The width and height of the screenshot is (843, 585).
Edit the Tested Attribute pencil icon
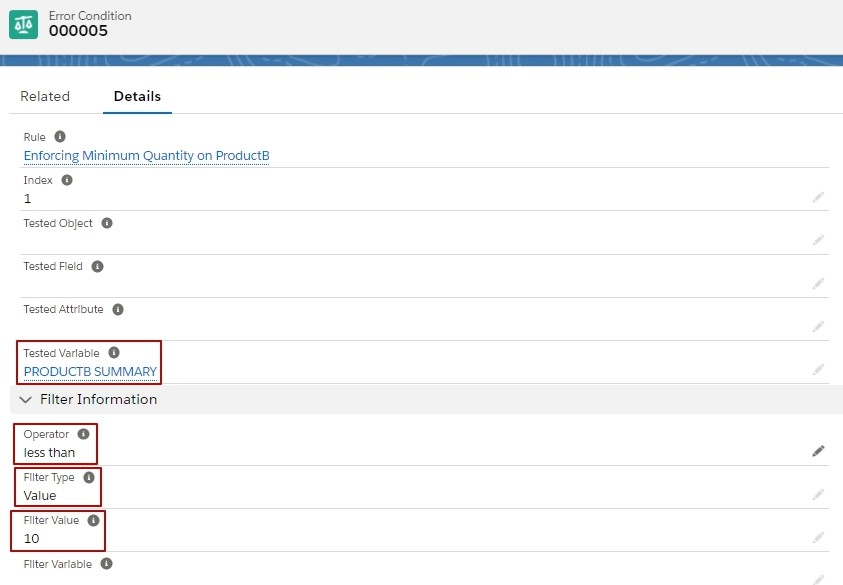click(818, 326)
